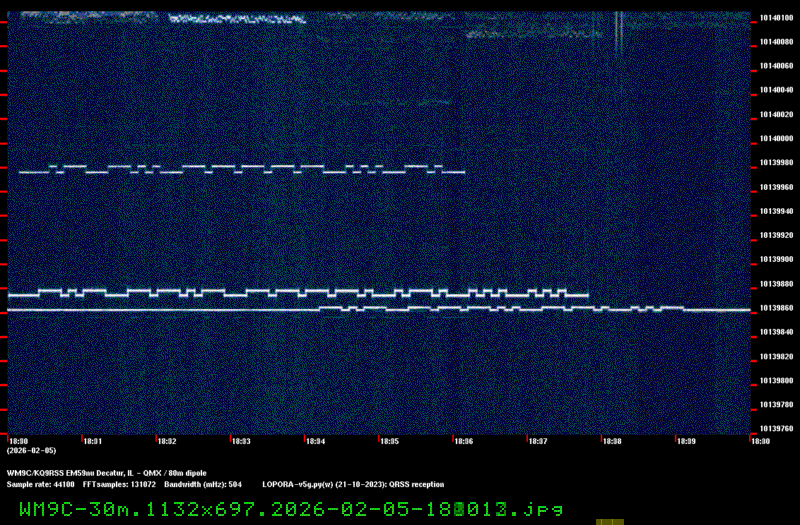Click the 10140100 frequency label
This screenshot has height=525, width=800.
[x=776, y=18]
